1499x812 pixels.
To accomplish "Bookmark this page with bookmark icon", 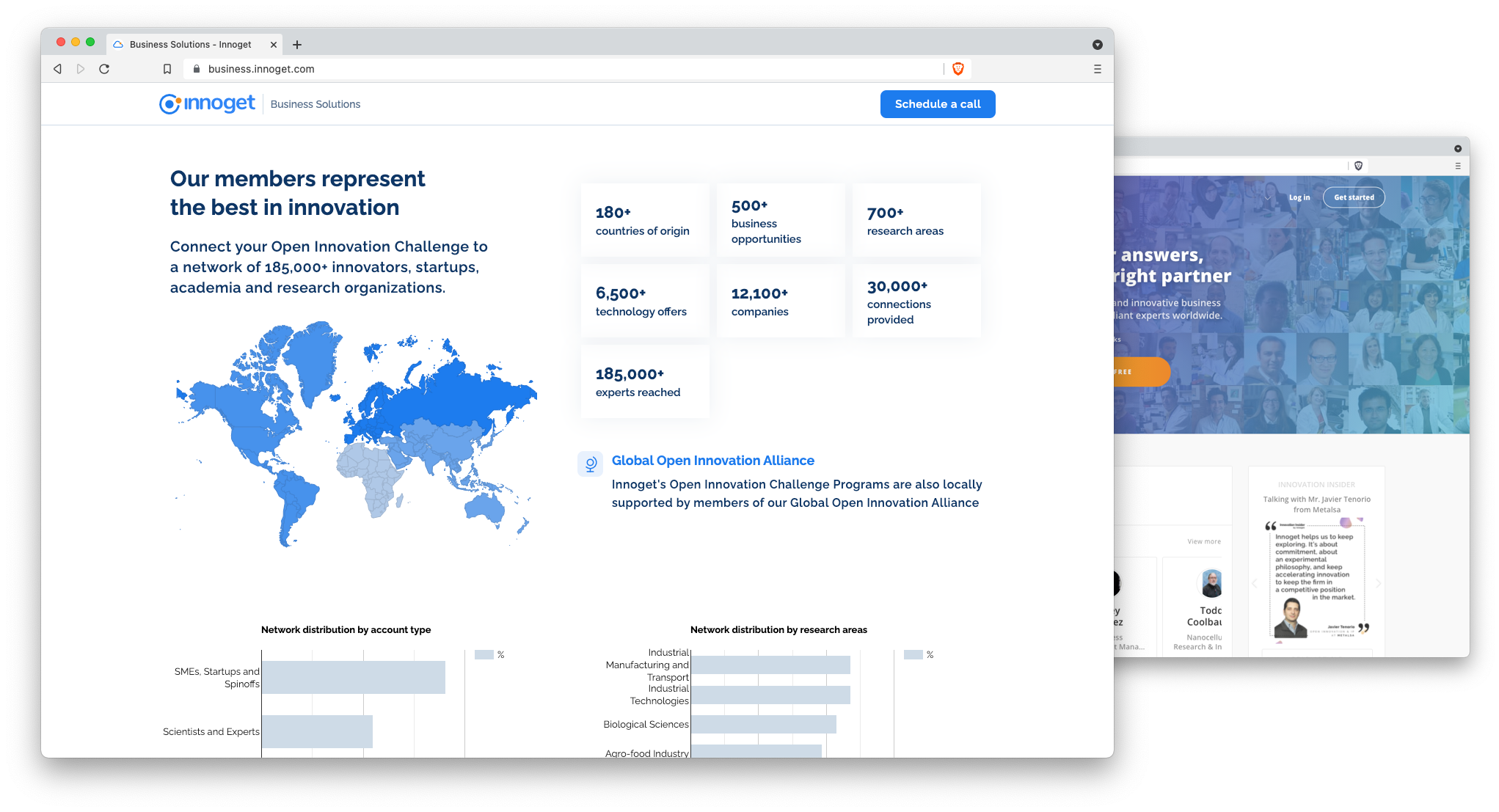I will click(167, 69).
